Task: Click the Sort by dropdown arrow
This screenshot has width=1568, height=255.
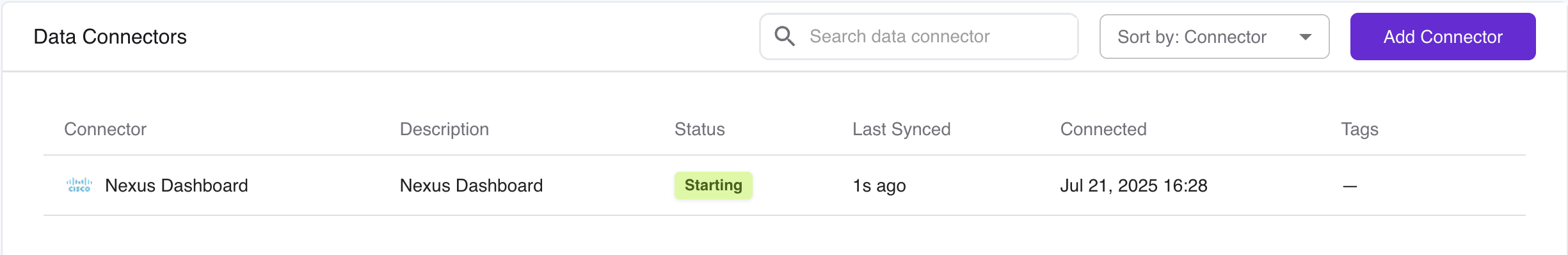Action: [1306, 37]
